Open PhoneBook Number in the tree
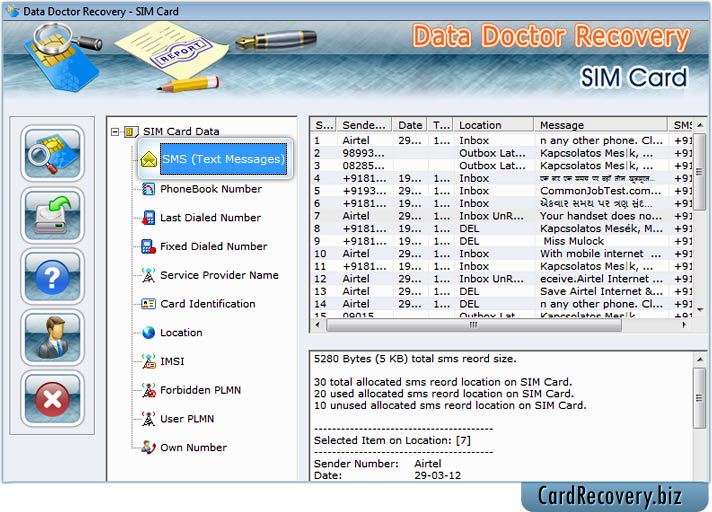 coord(211,189)
